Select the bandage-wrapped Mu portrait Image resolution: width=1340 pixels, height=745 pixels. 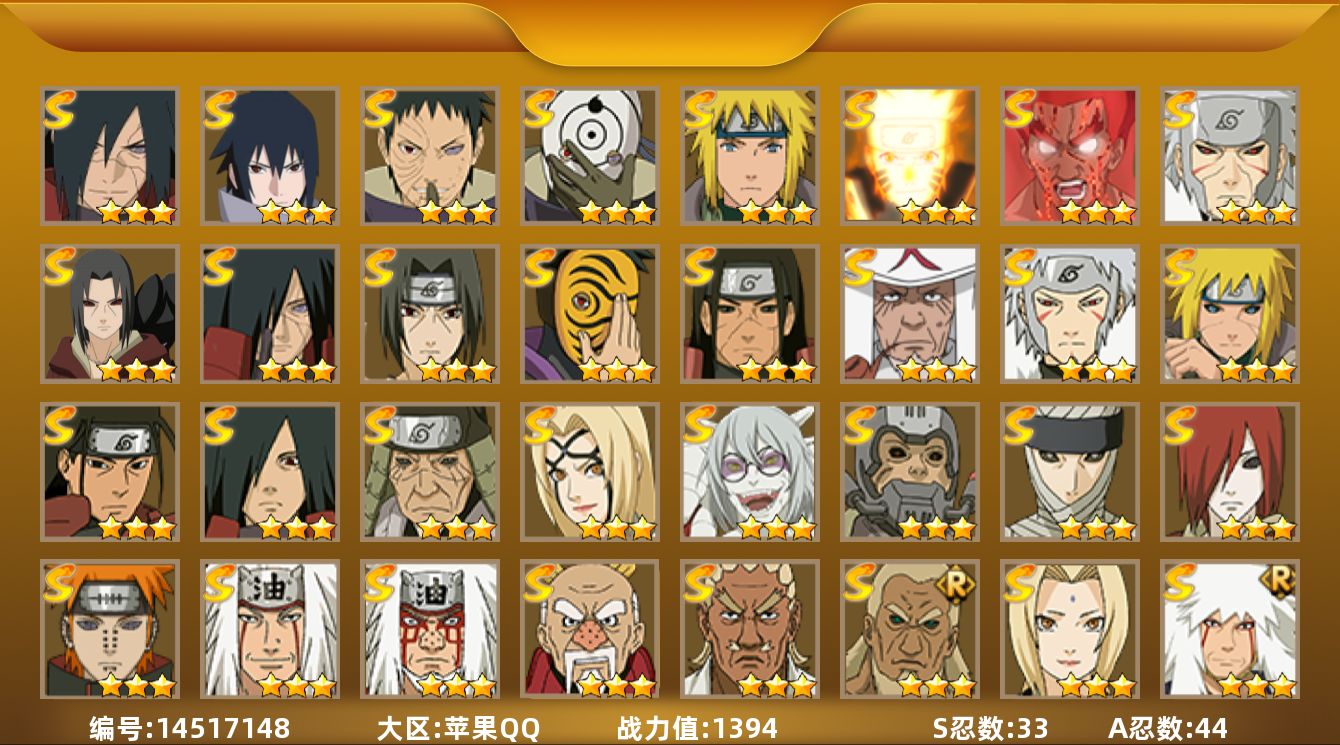pos(1069,471)
